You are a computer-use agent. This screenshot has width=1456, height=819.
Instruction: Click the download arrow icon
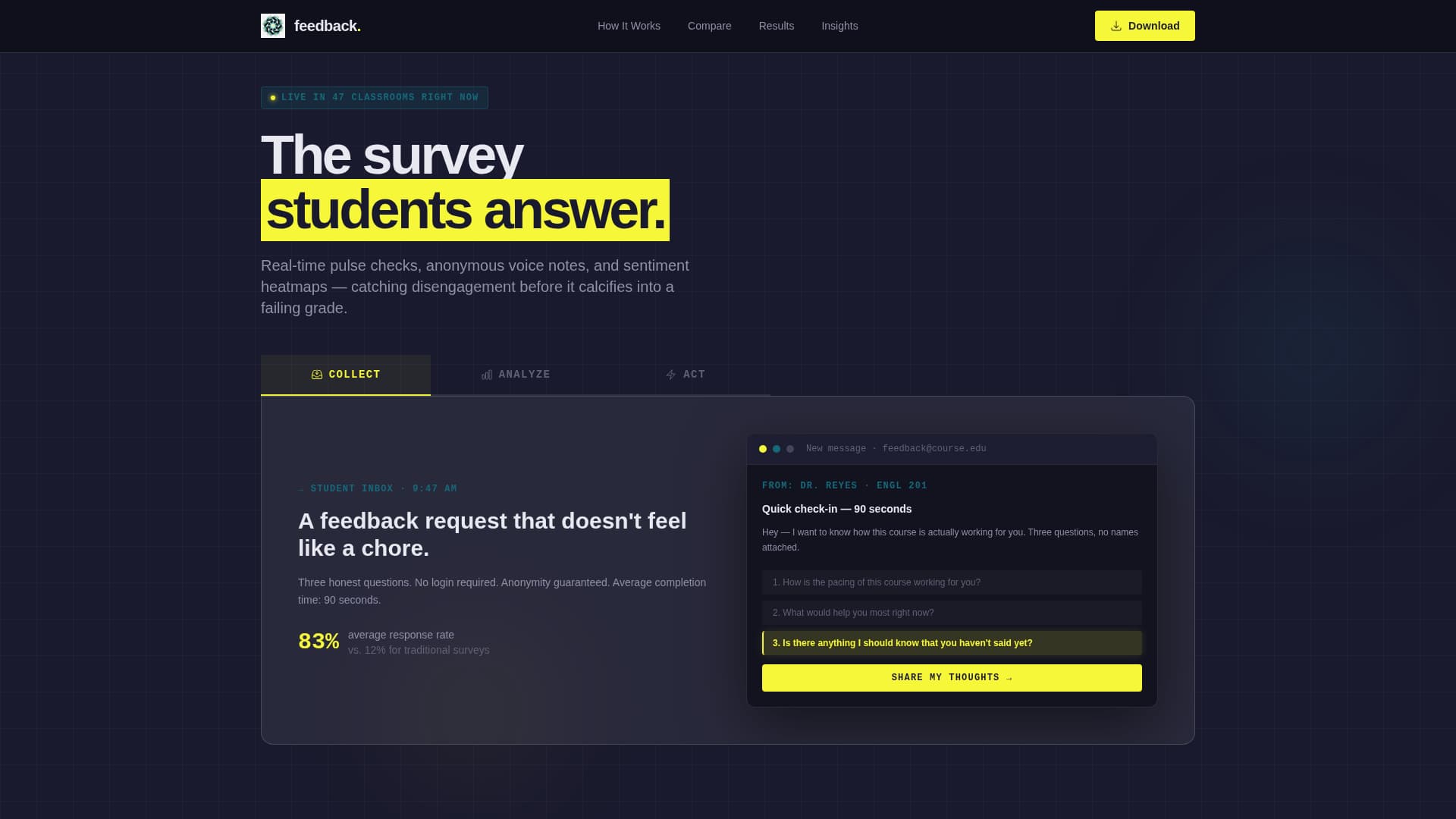[1116, 26]
